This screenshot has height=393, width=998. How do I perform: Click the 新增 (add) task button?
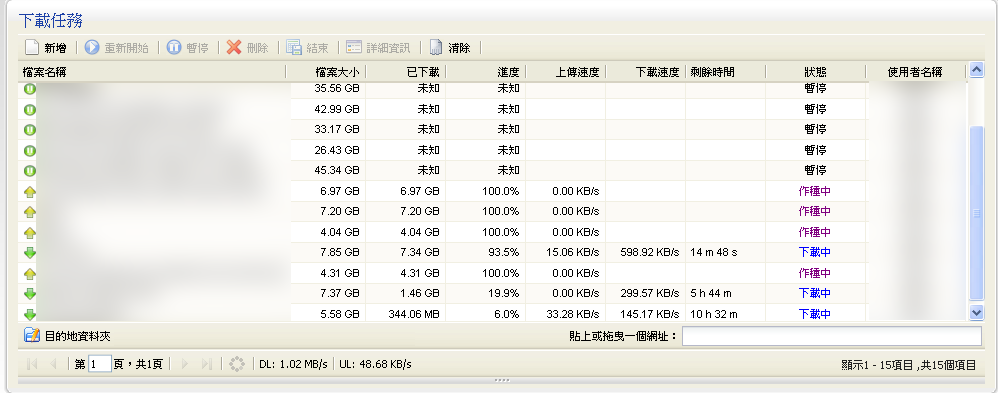pos(45,48)
